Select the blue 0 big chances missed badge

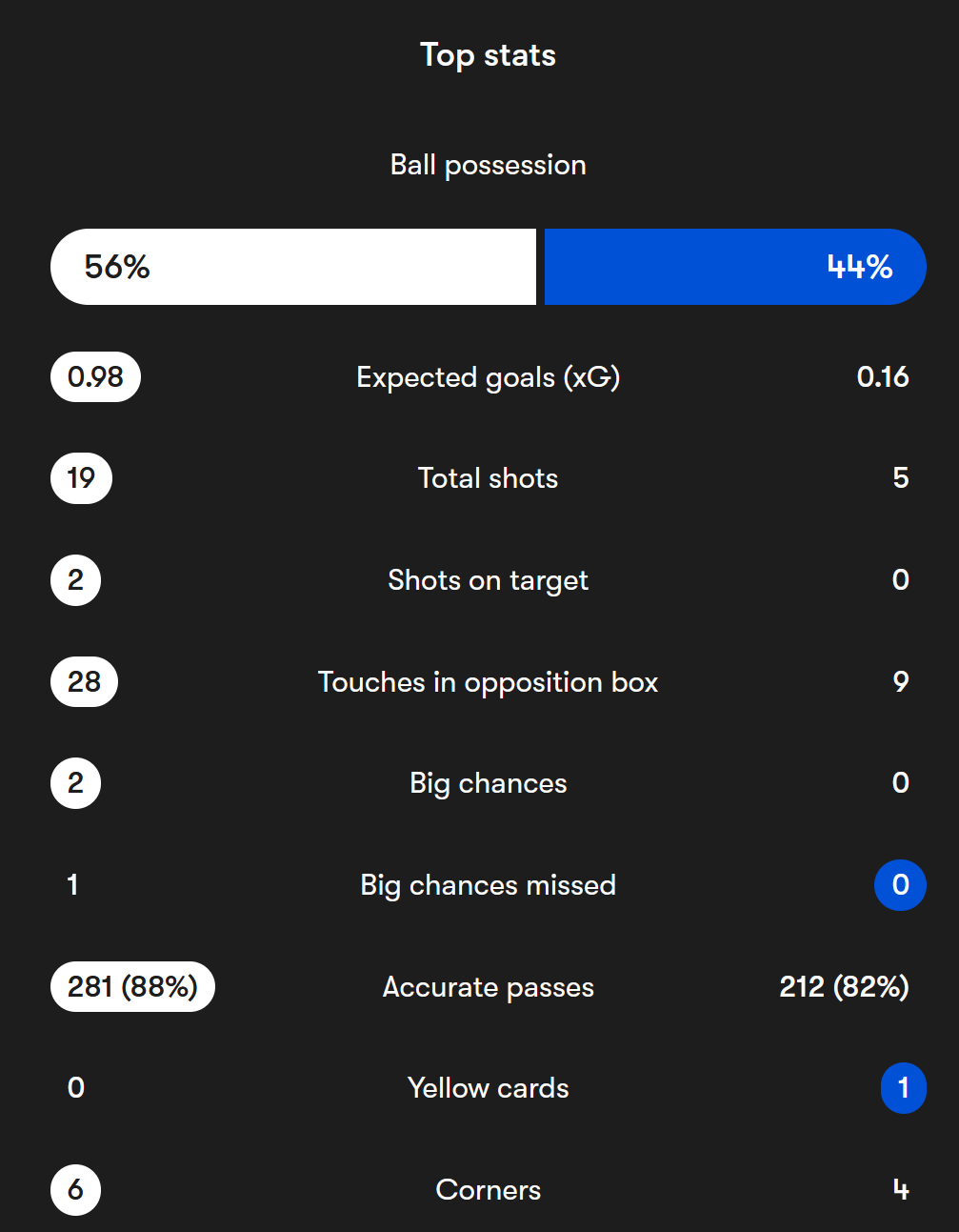(x=900, y=885)
